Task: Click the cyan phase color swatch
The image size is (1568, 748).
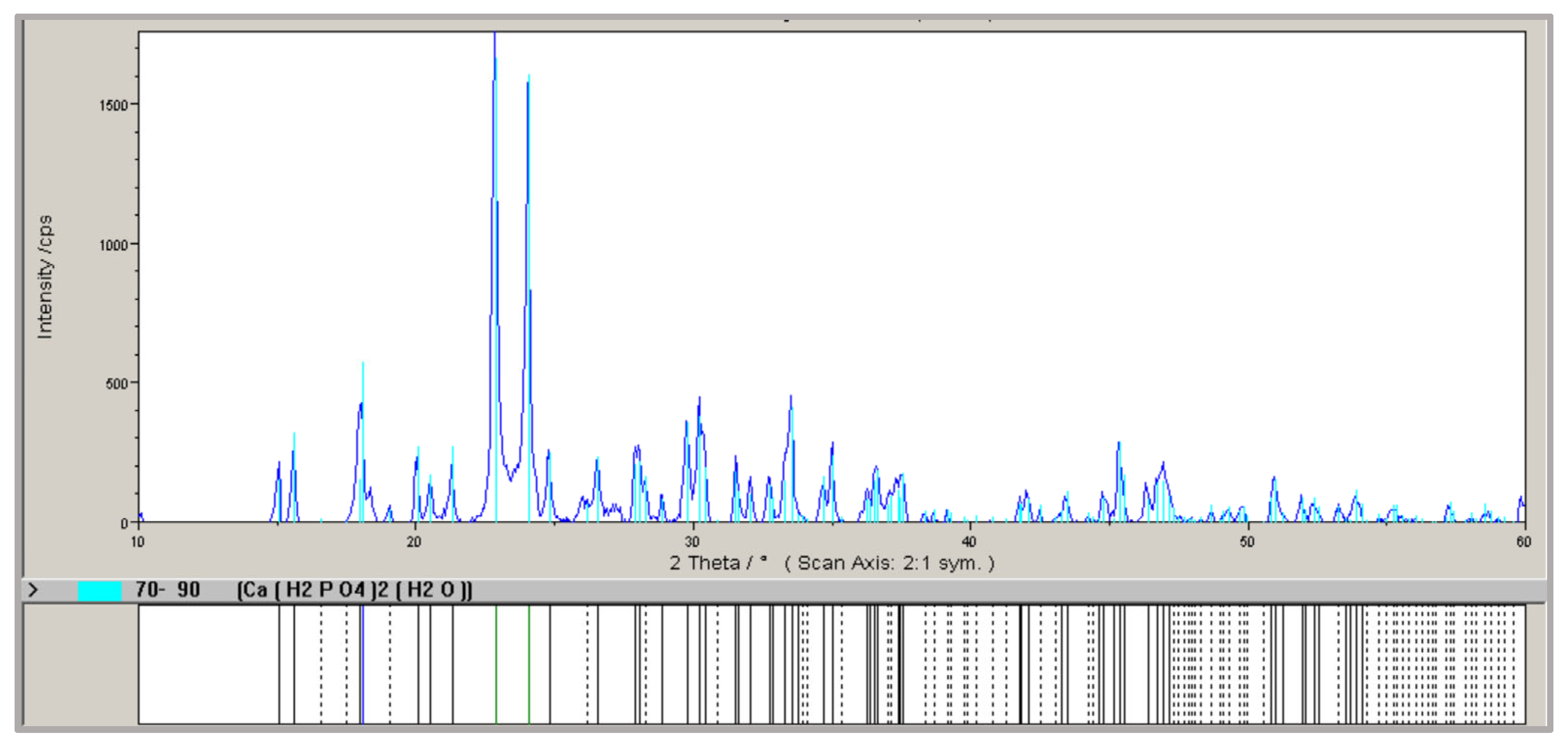Action: [100, 591]
